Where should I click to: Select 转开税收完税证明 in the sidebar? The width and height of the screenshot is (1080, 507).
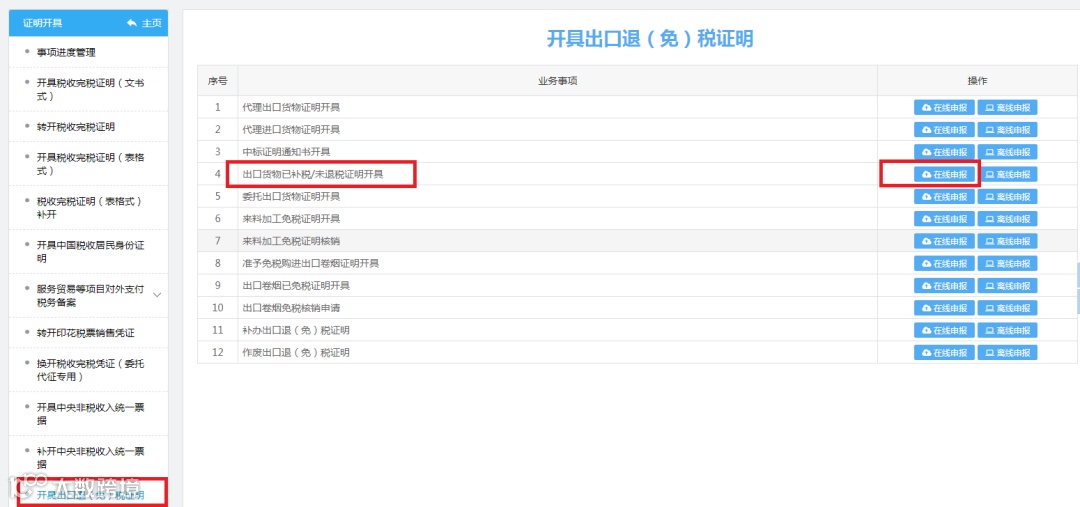(76, 127)
